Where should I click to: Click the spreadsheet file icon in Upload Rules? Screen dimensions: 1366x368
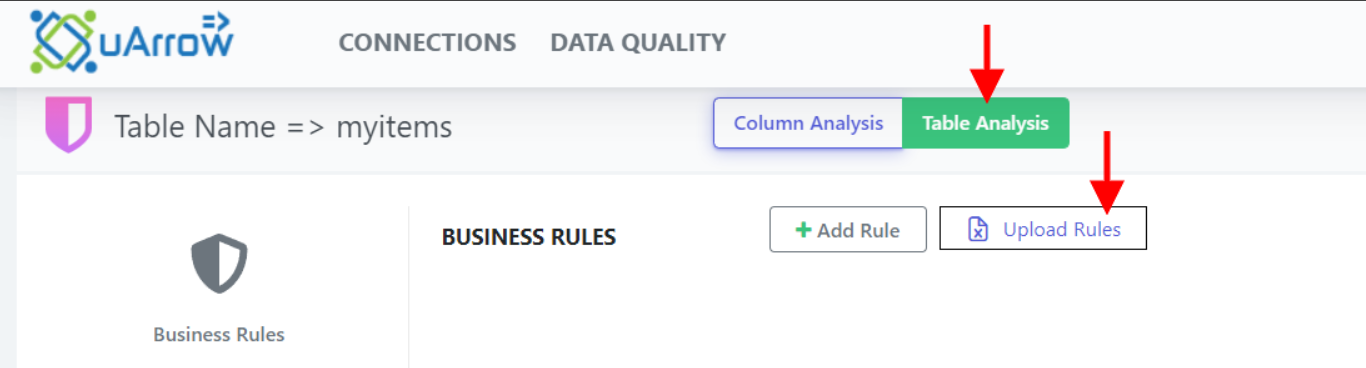pos(978,230)
